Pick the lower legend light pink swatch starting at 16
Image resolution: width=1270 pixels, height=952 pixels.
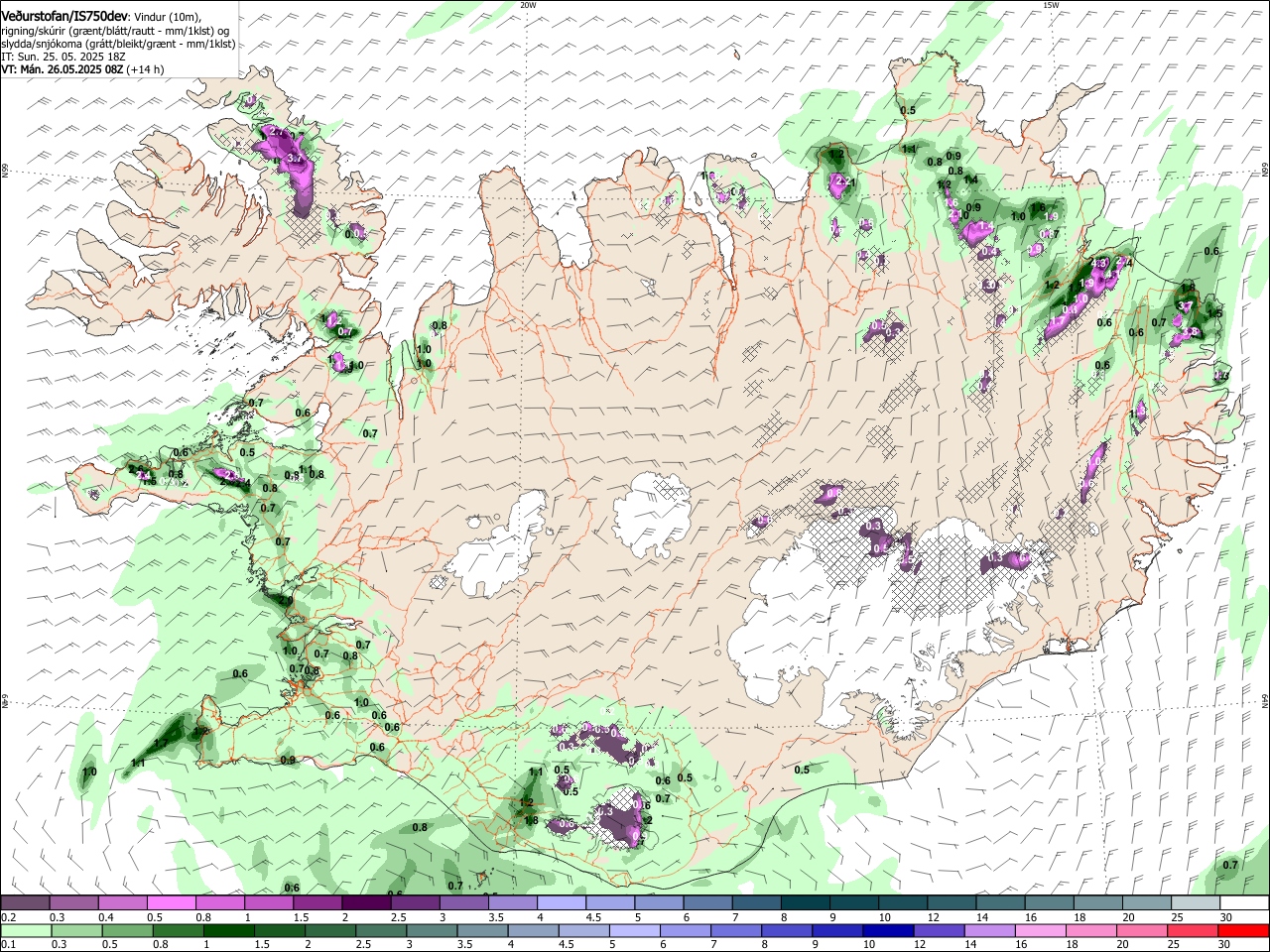click(1041, 930)
